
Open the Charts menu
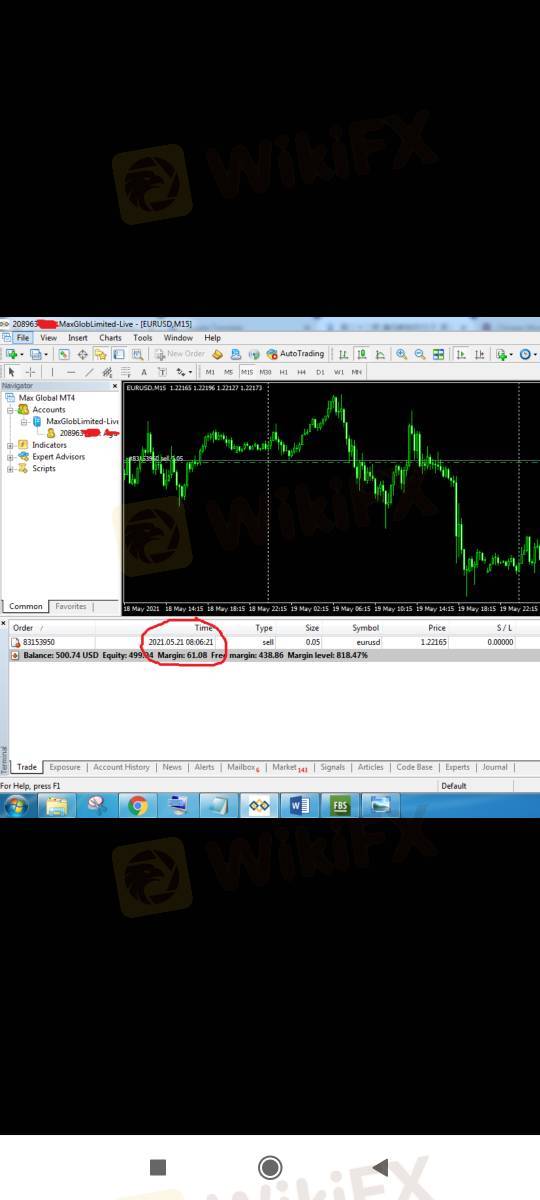110,338
